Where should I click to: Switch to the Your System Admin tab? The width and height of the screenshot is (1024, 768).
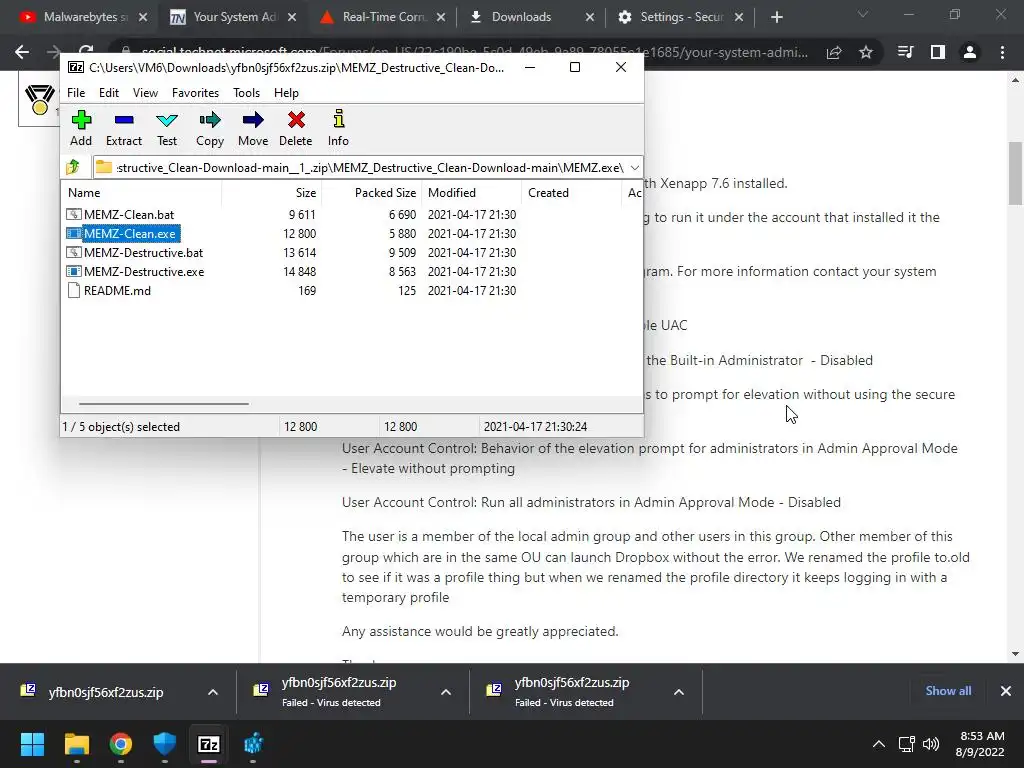tap(232, 17)
